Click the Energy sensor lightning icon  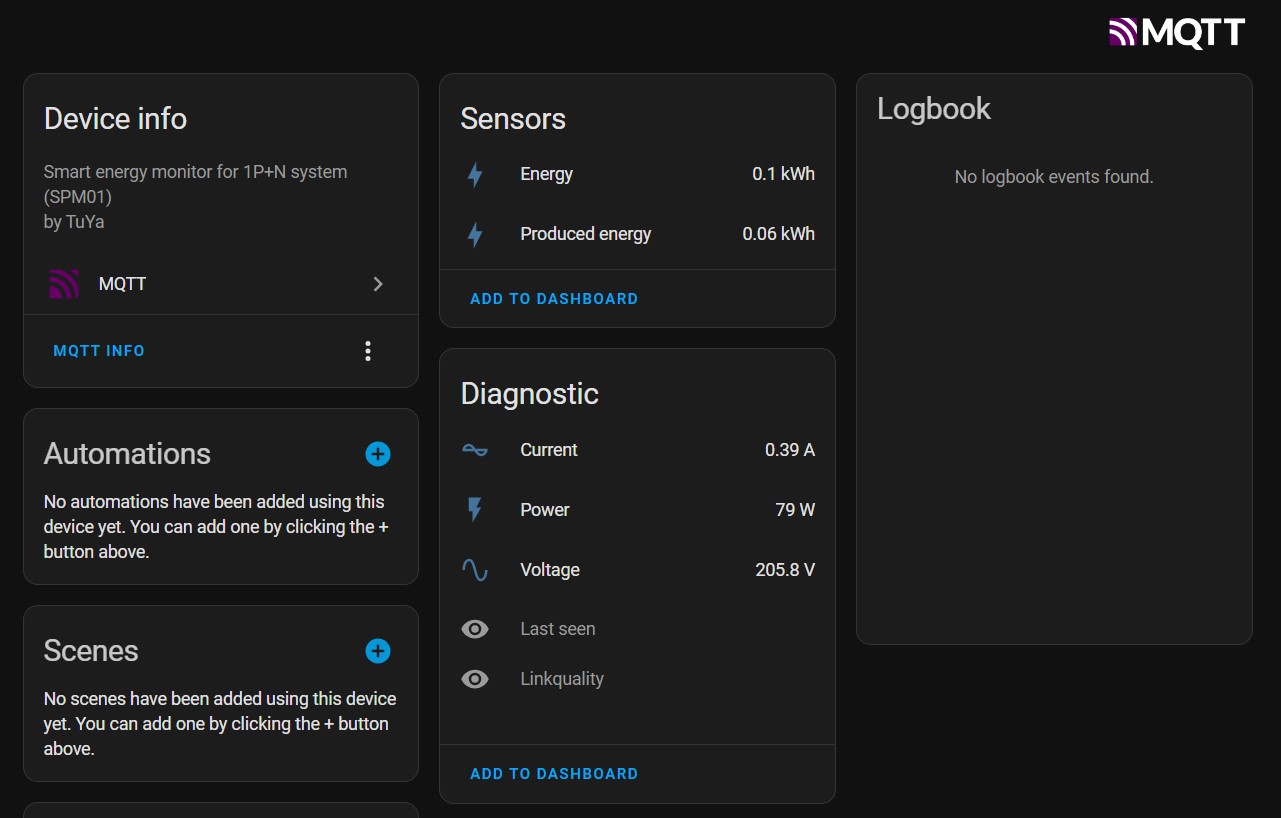475,175
